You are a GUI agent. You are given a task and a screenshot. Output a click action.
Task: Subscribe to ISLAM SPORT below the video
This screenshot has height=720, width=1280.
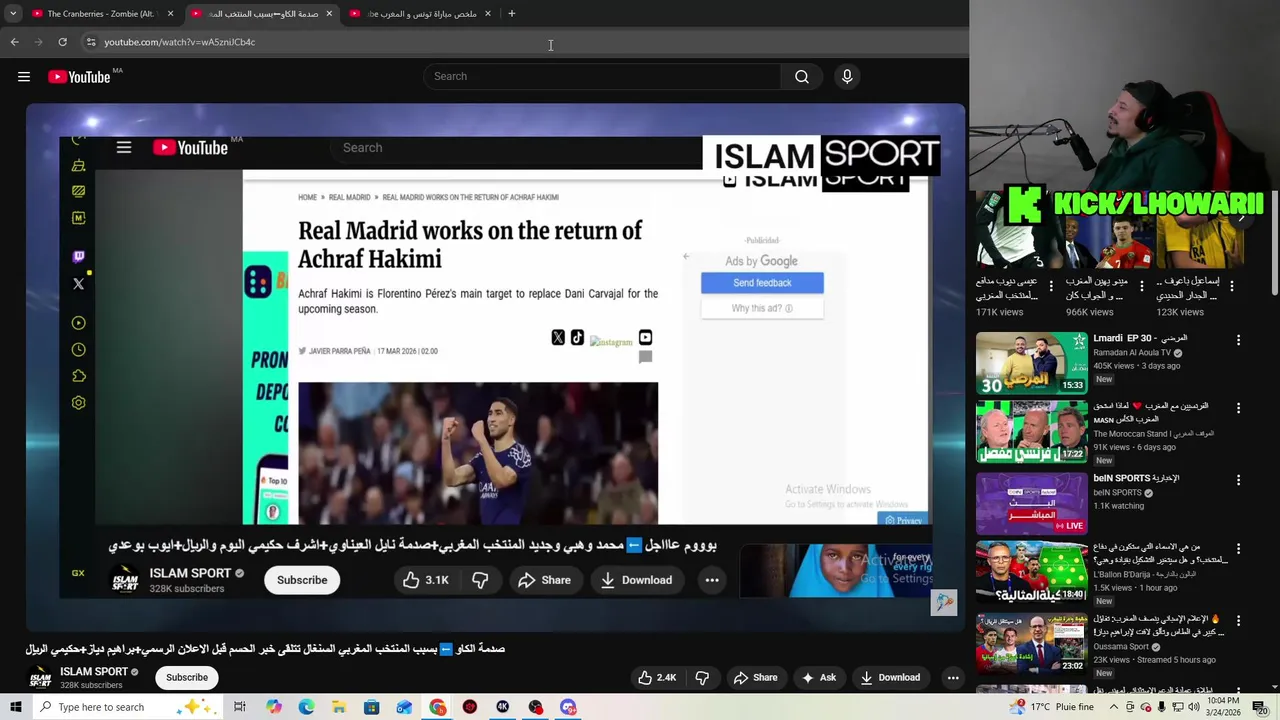click(x=187, y=677)
